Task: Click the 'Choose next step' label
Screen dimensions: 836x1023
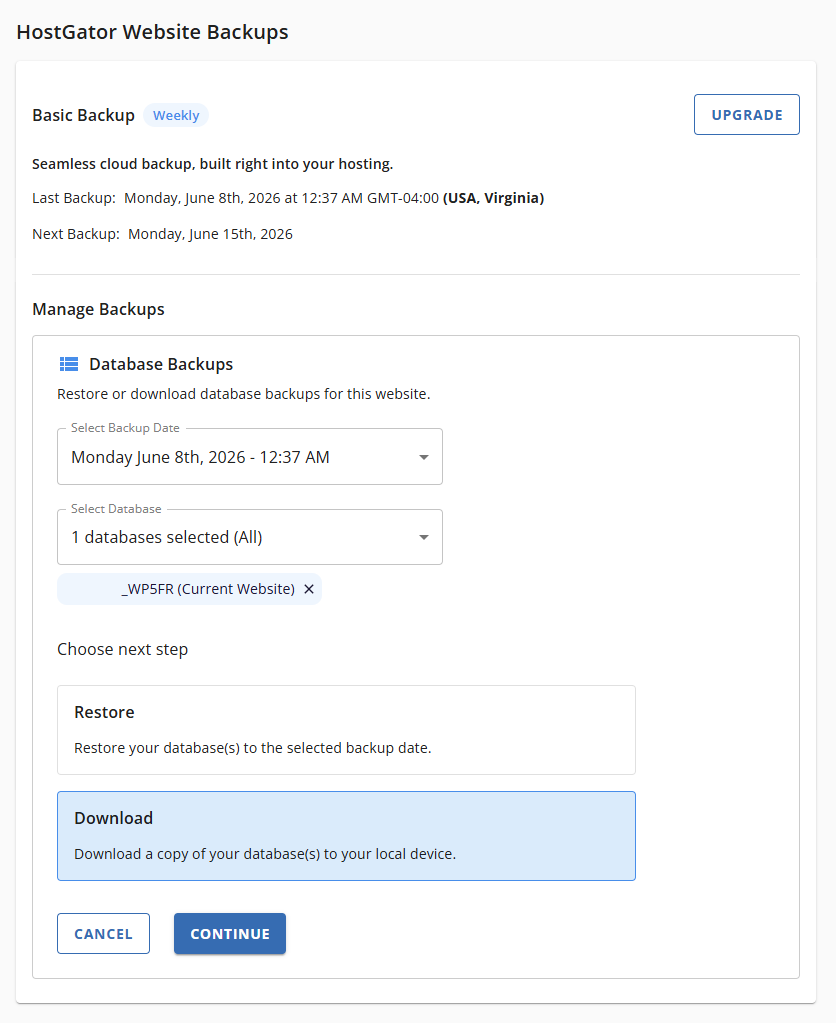Action: pyautogui.click(x=123, y=650)
